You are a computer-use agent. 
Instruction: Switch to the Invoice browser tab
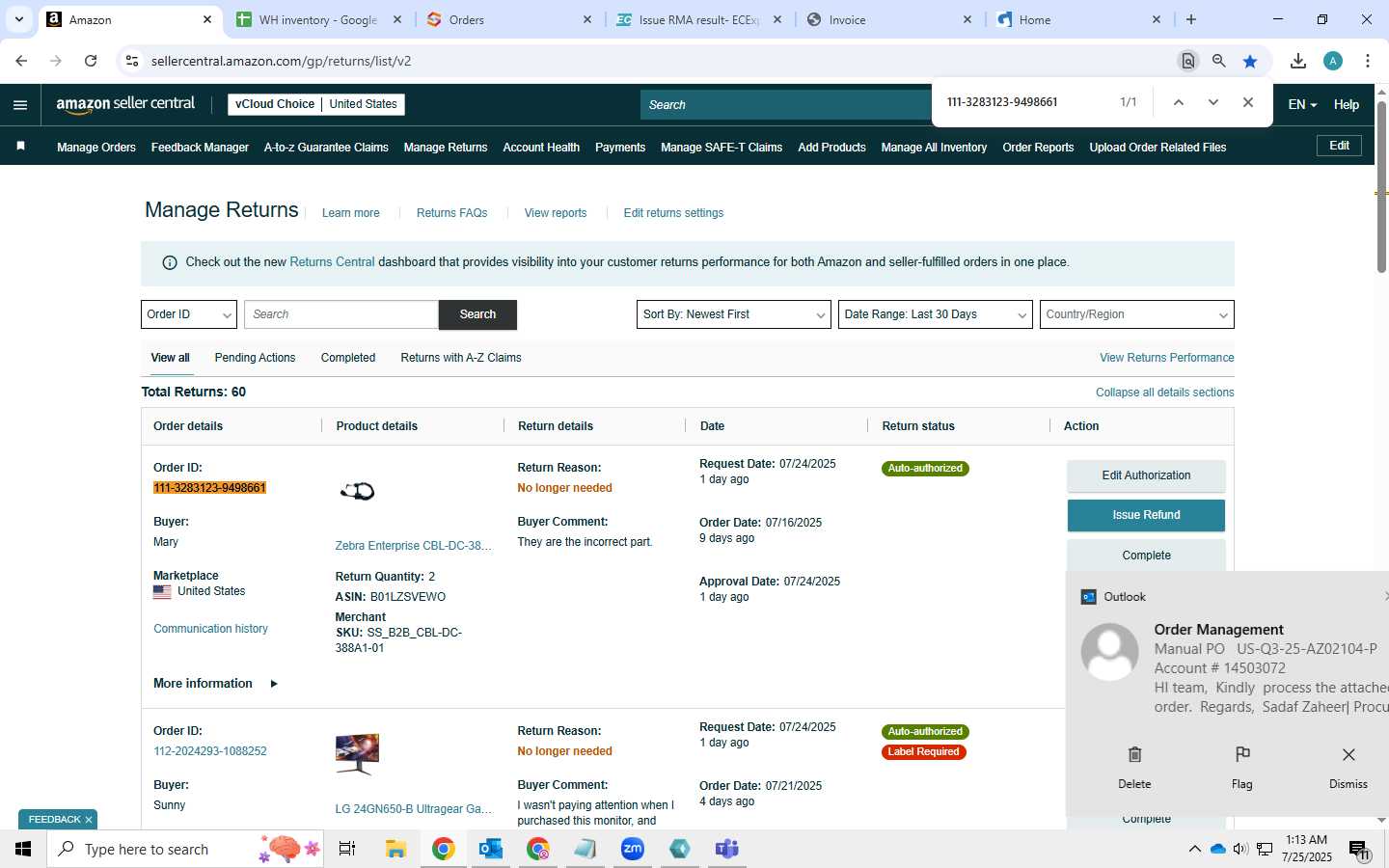click(889, 19)
